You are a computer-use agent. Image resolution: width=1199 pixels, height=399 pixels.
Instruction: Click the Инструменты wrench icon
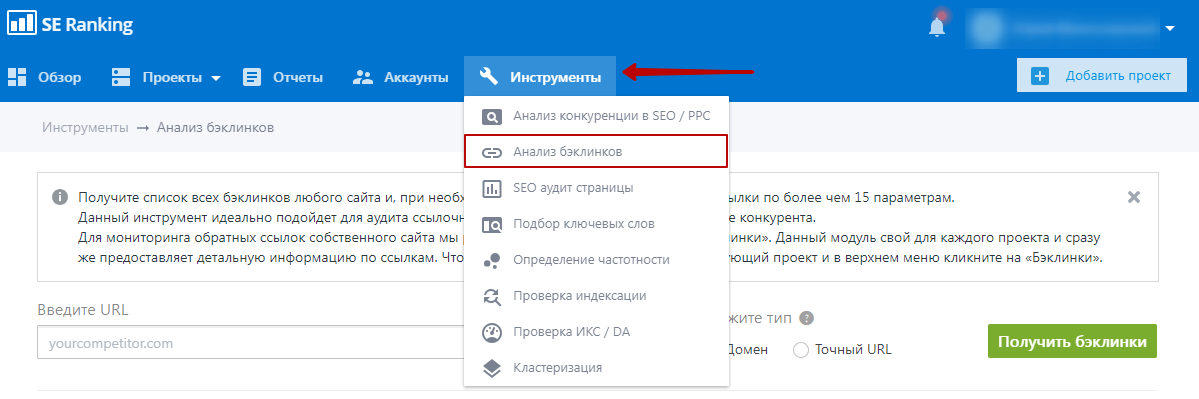[489, 76]
